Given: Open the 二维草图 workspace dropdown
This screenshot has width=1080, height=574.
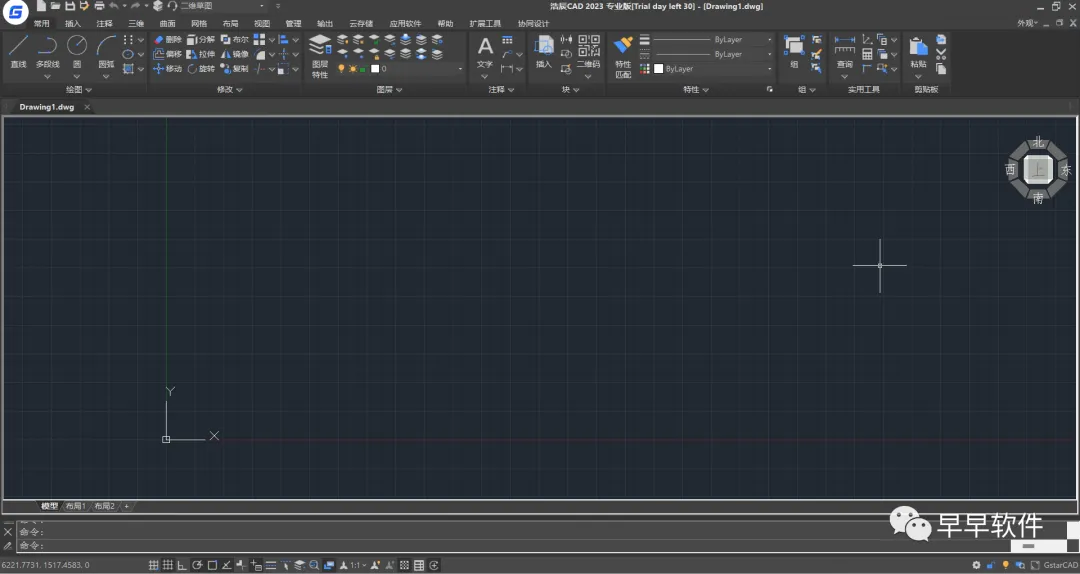Looking at the screenshot, I should point(222,6).
